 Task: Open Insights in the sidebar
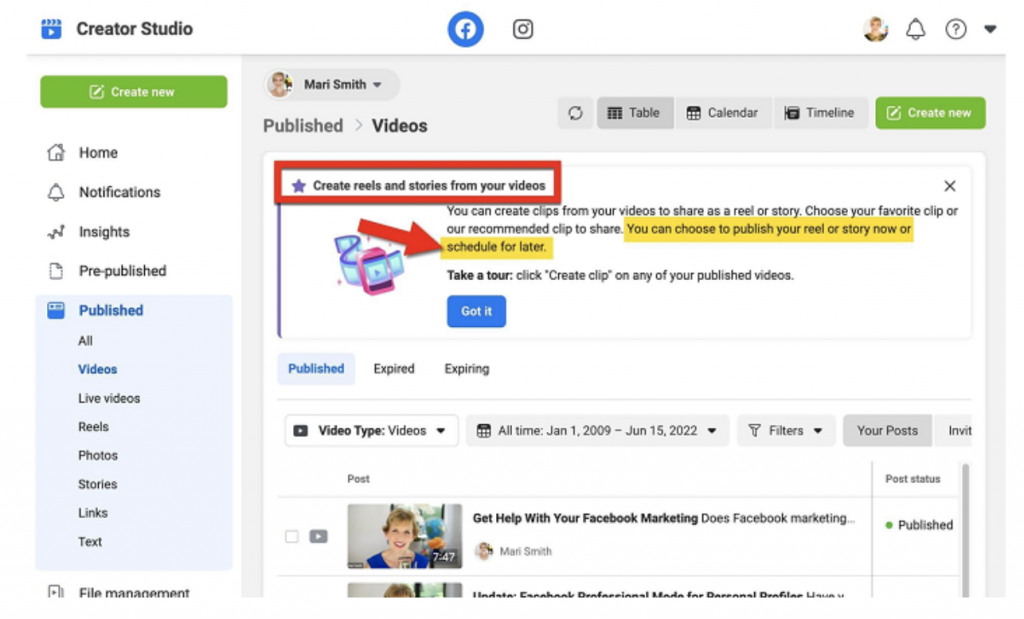[104, 232]
